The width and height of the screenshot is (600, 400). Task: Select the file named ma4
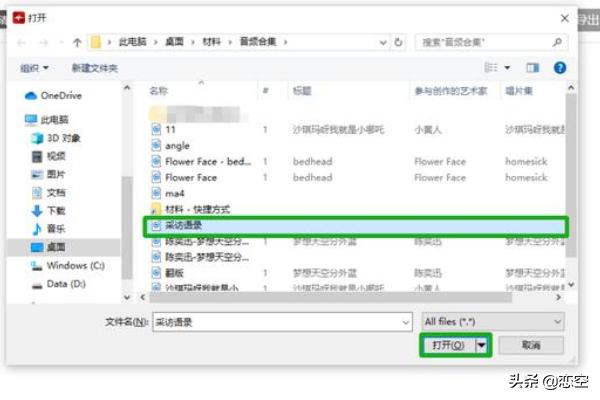(174, 193)
